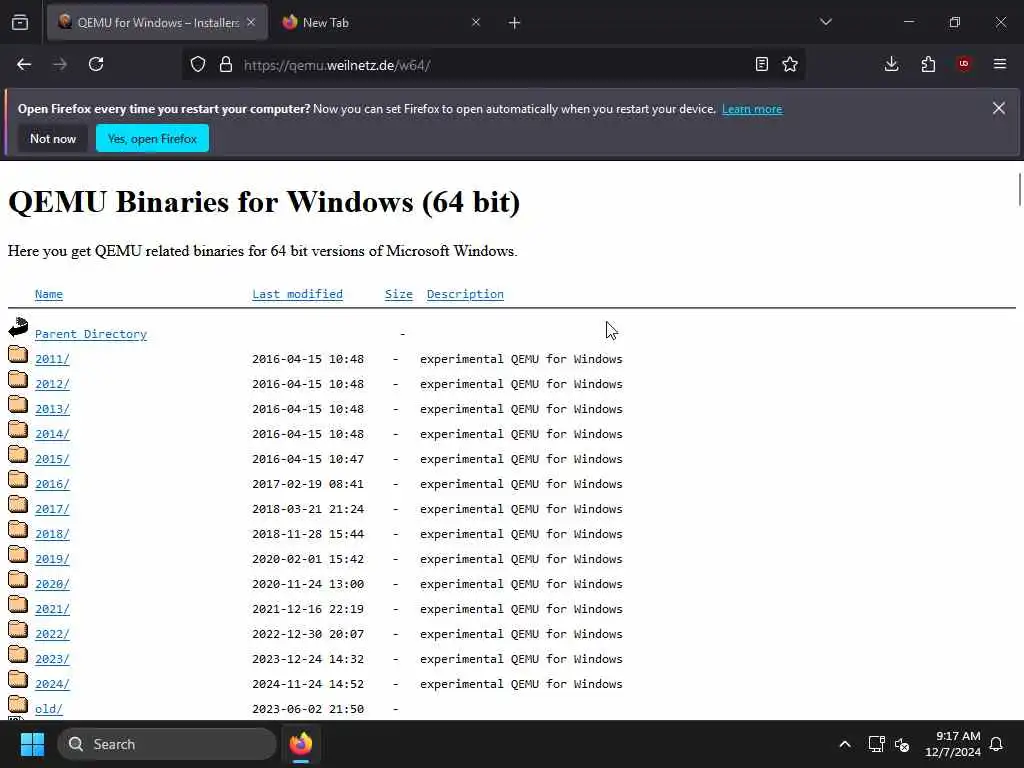The image size is (1024, 768).
Task: Open the tracking protection shield icon
Action: pyautogui.click(x=198, y=64)
